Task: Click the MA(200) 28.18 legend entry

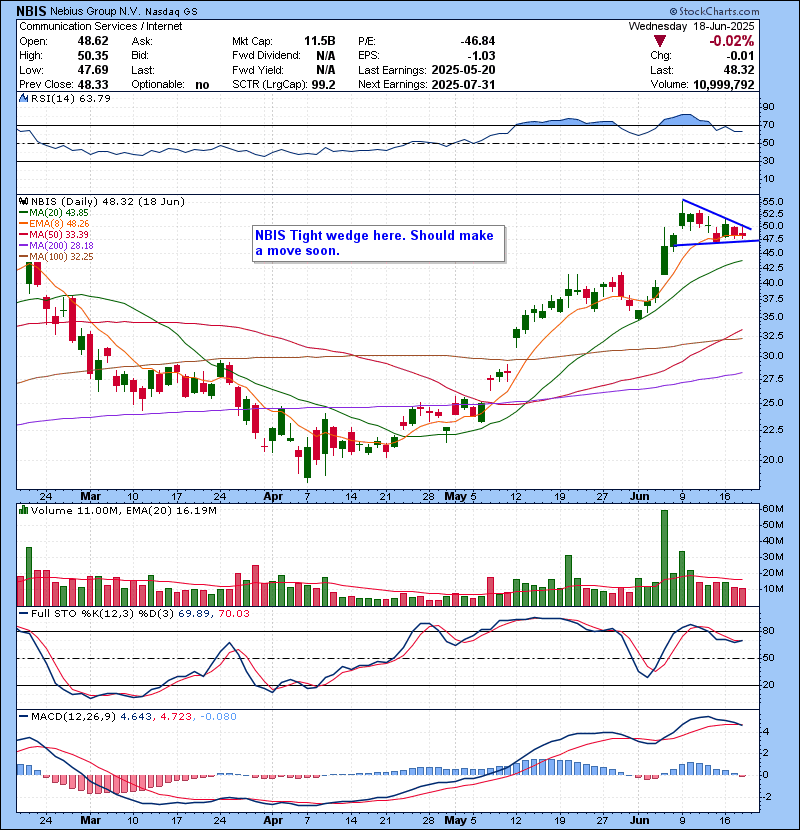Action: (56, 246)
